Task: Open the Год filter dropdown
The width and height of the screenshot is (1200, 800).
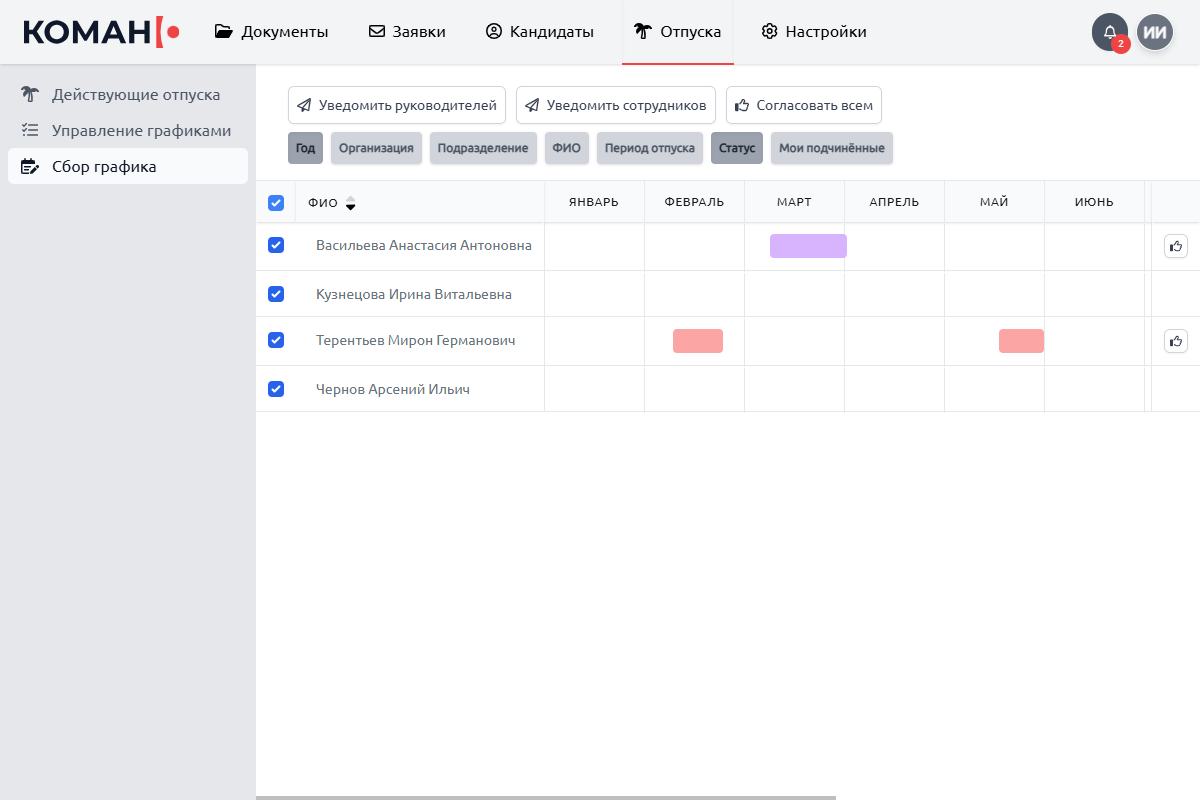Action: point(305,148)
